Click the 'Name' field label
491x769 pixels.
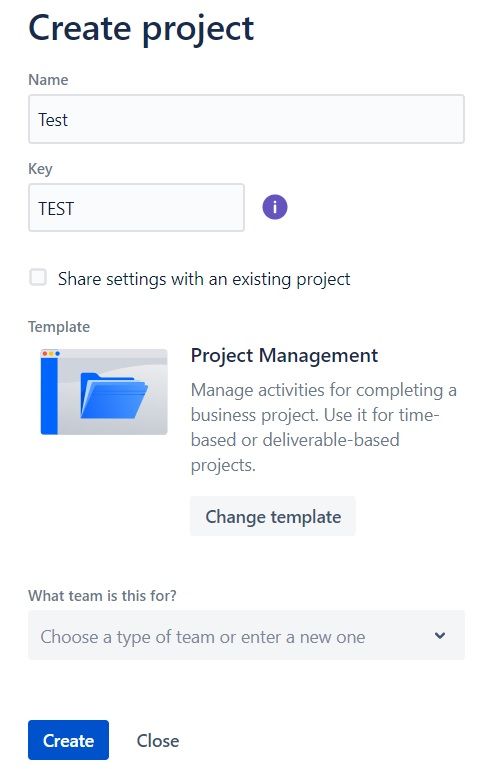[48, 79]
